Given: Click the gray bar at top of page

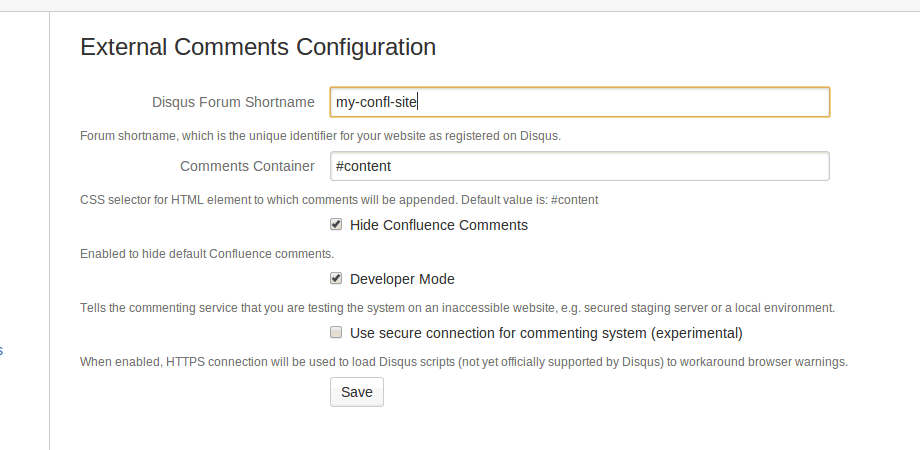Looking at the screenshot, I should [460, 5].
